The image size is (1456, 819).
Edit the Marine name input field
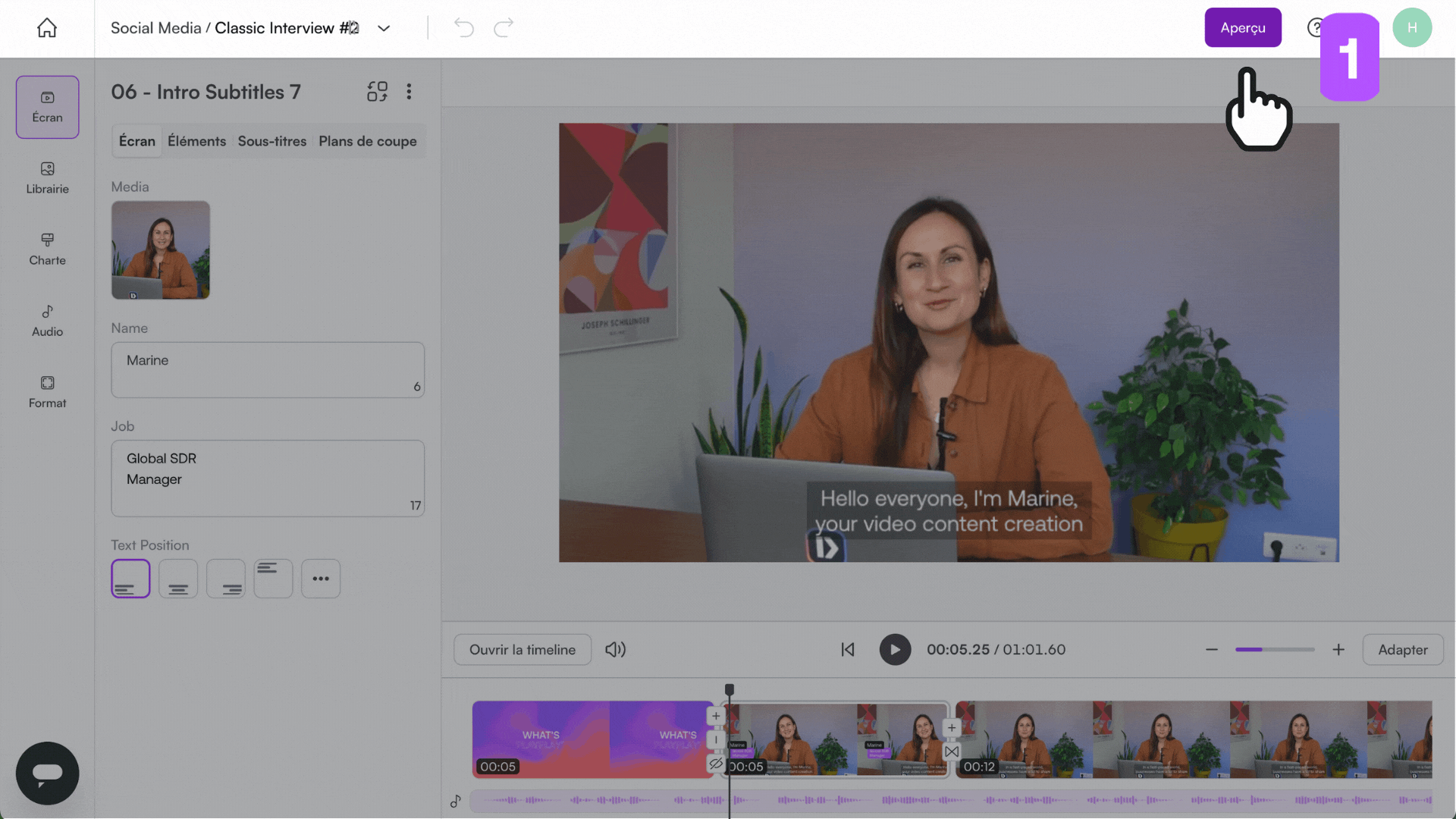[x=268, y=369]
